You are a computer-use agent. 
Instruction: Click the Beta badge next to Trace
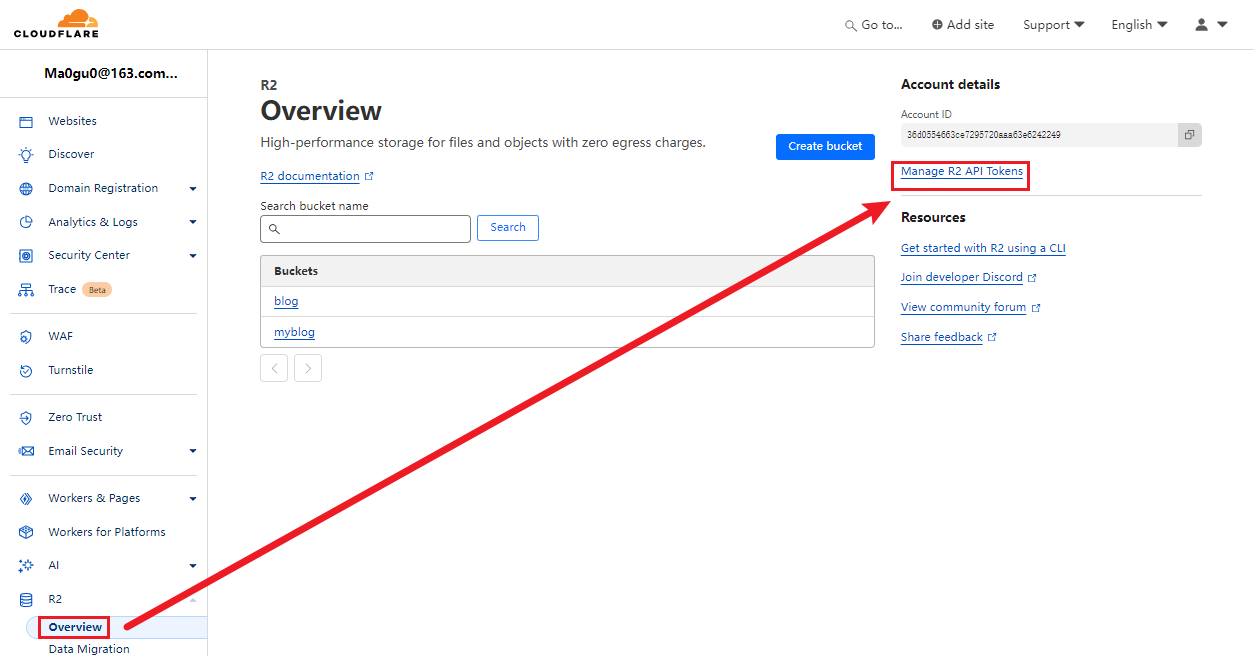(97, 290)
